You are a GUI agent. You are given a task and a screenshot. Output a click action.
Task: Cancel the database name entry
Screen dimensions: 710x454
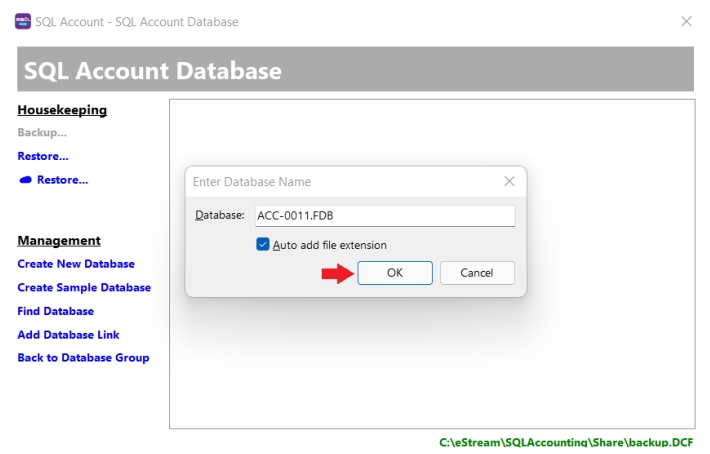coord(477,273)
